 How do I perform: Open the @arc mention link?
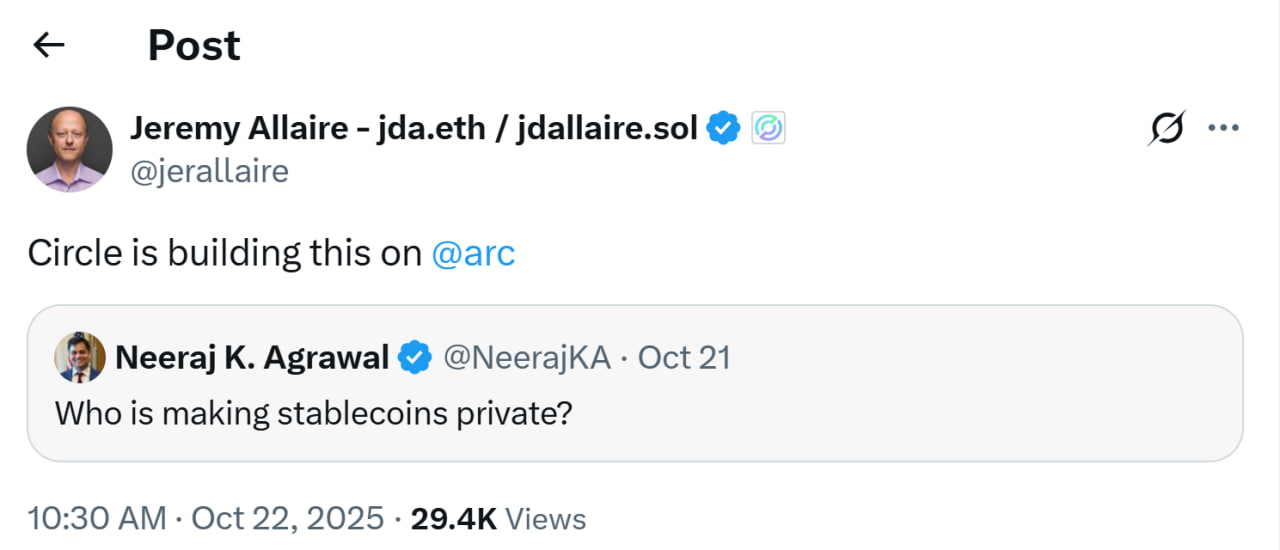473,254
